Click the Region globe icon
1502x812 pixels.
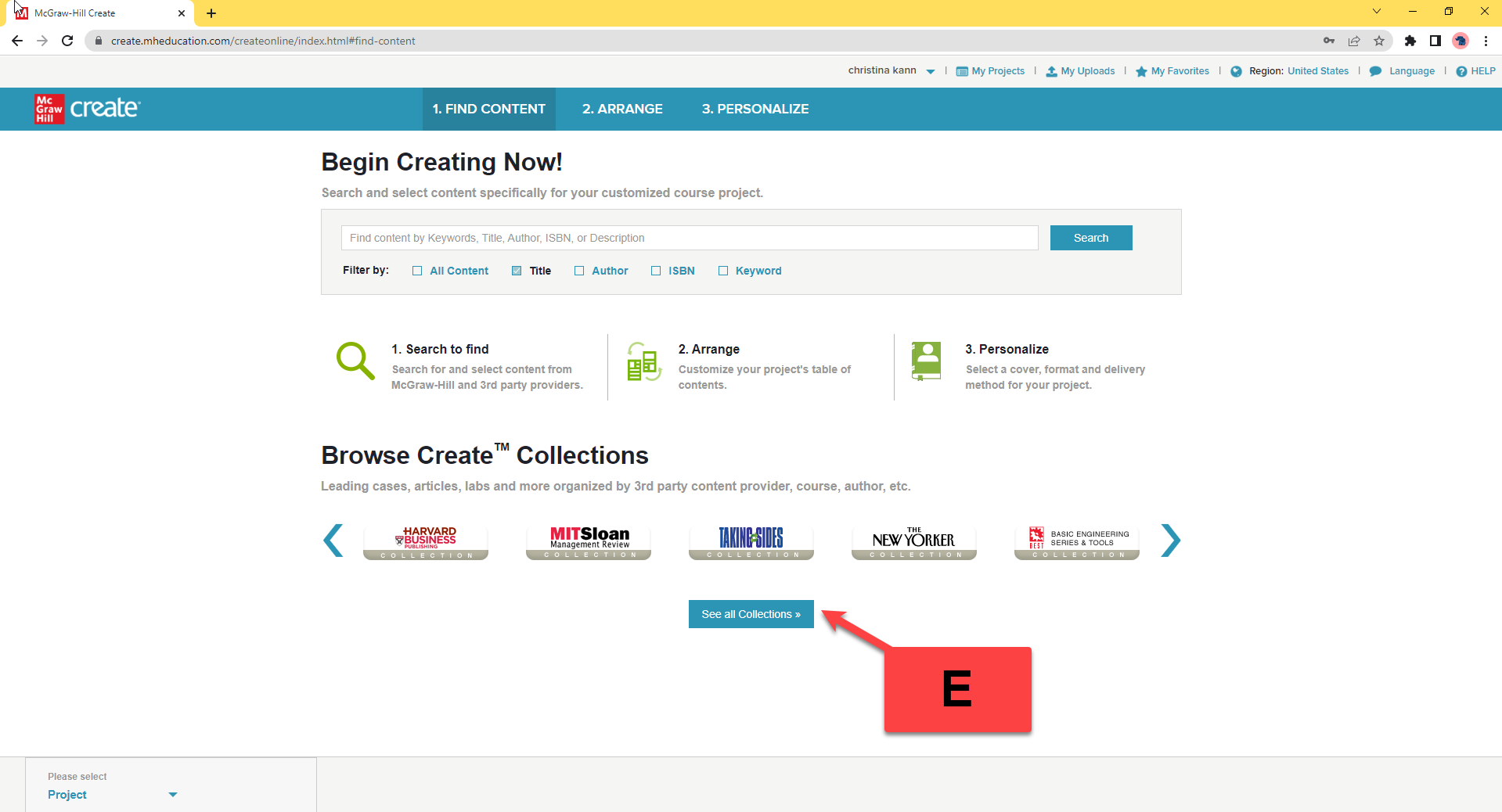(x=1237, y=71)
